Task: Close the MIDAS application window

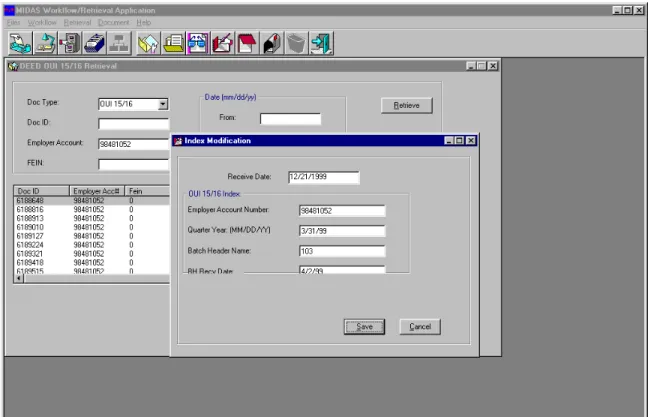Action: click(x=639, y=10)
